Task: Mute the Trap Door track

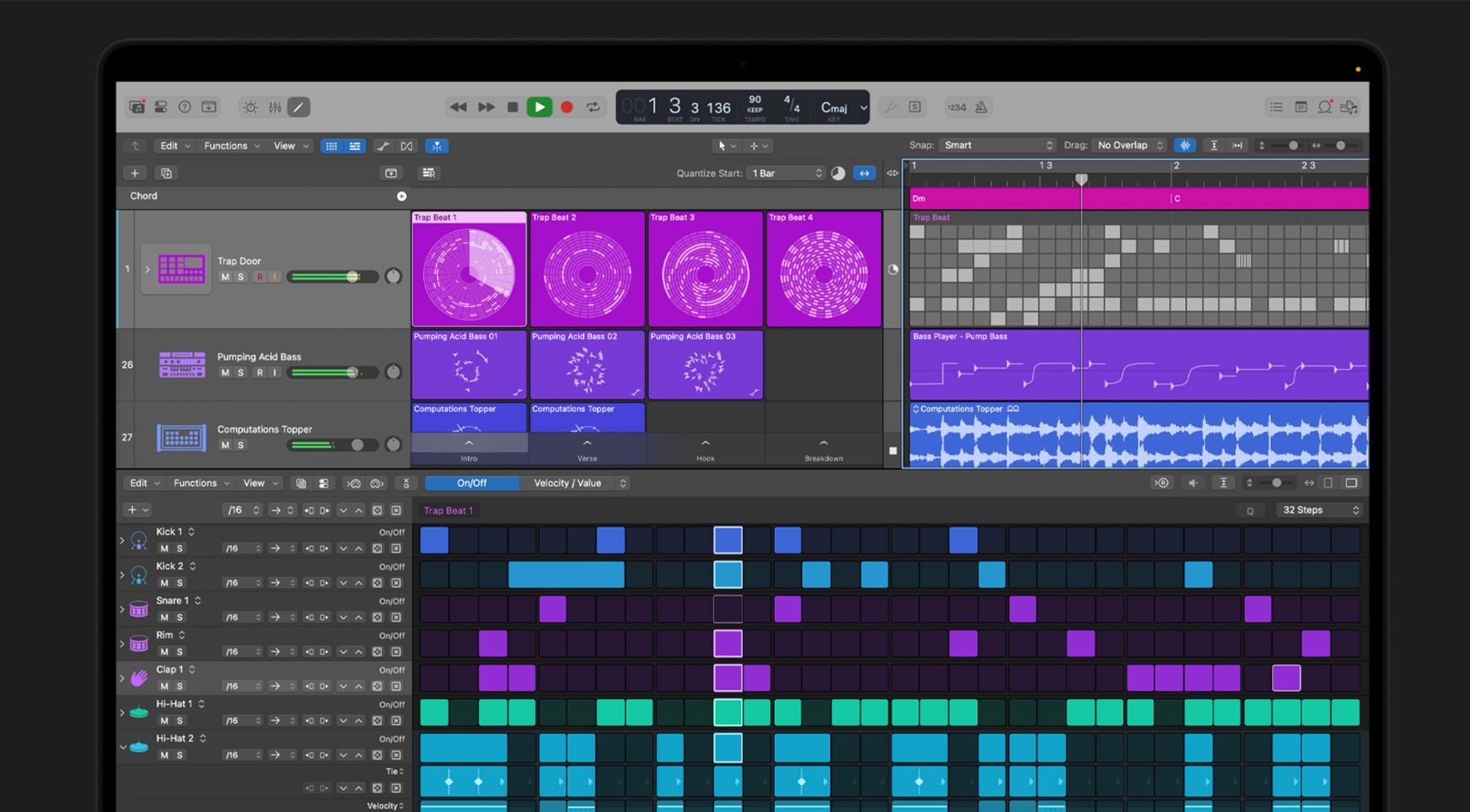Action: coord(225,277)
